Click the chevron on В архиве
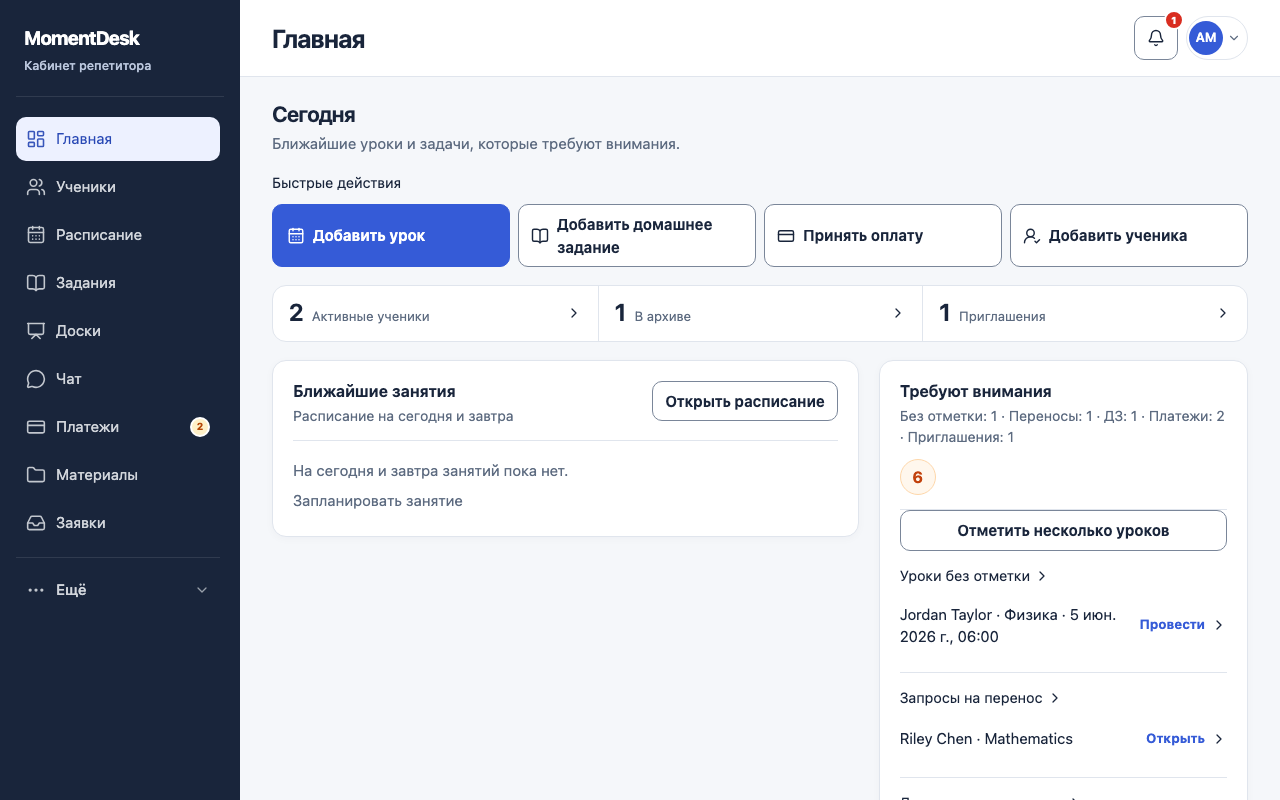The height and width of the screenshot is (800, 1280). [x=898, y=313]
